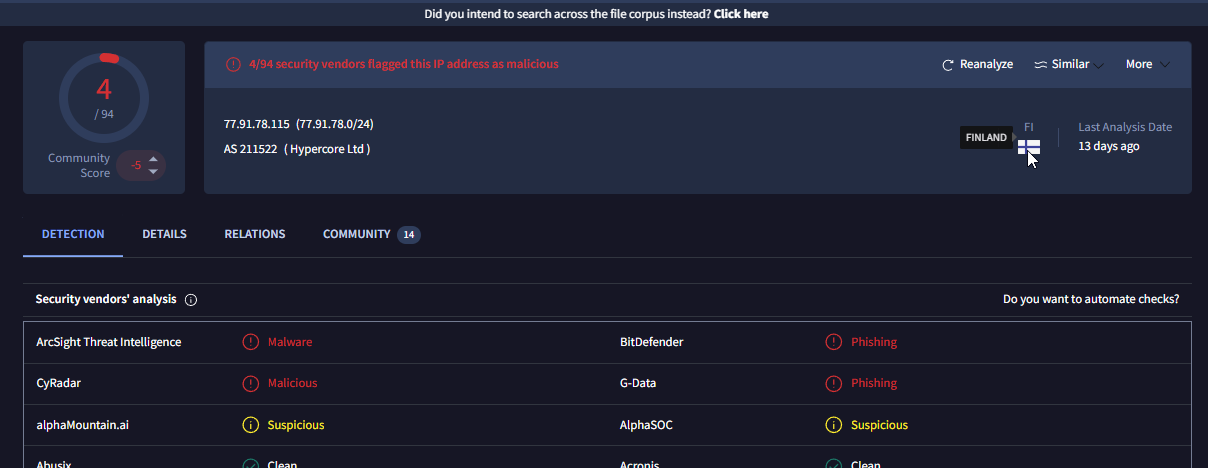Click the Malware warning icon for ArcSight

click(251, 342)
